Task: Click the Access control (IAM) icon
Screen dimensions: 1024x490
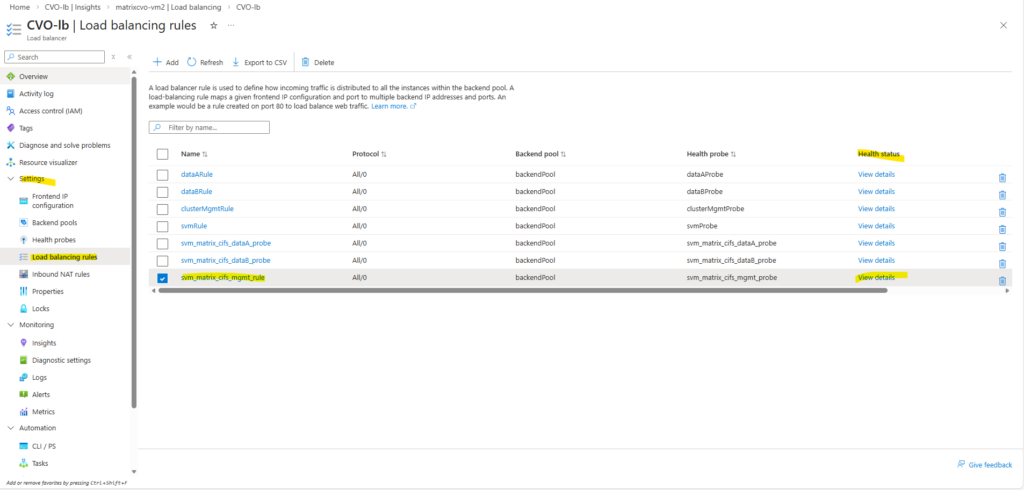Action: pyautogui.click(x=10, y=111)
